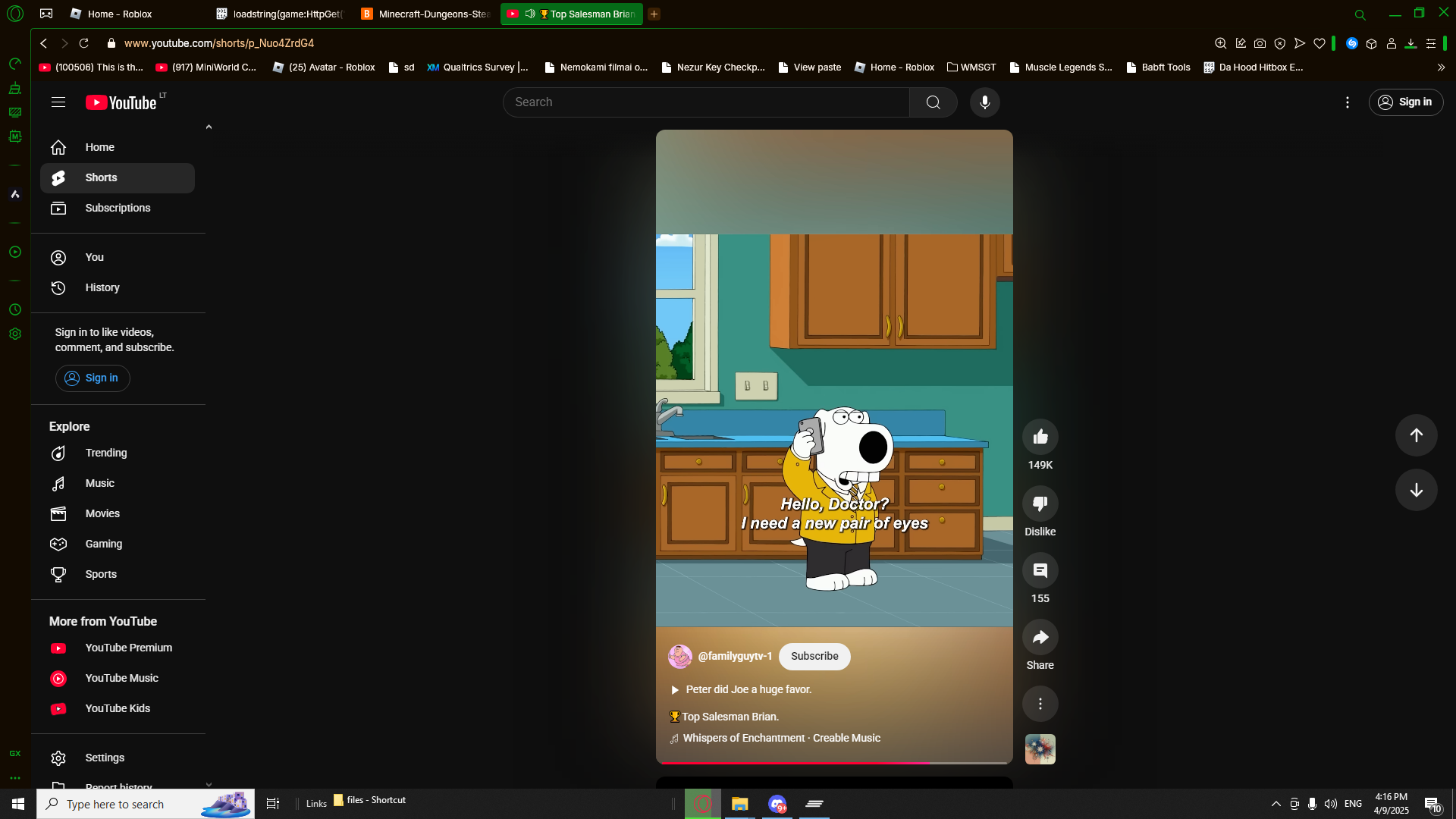
Task: Open a new browser tab
Action: pos(654,14)
